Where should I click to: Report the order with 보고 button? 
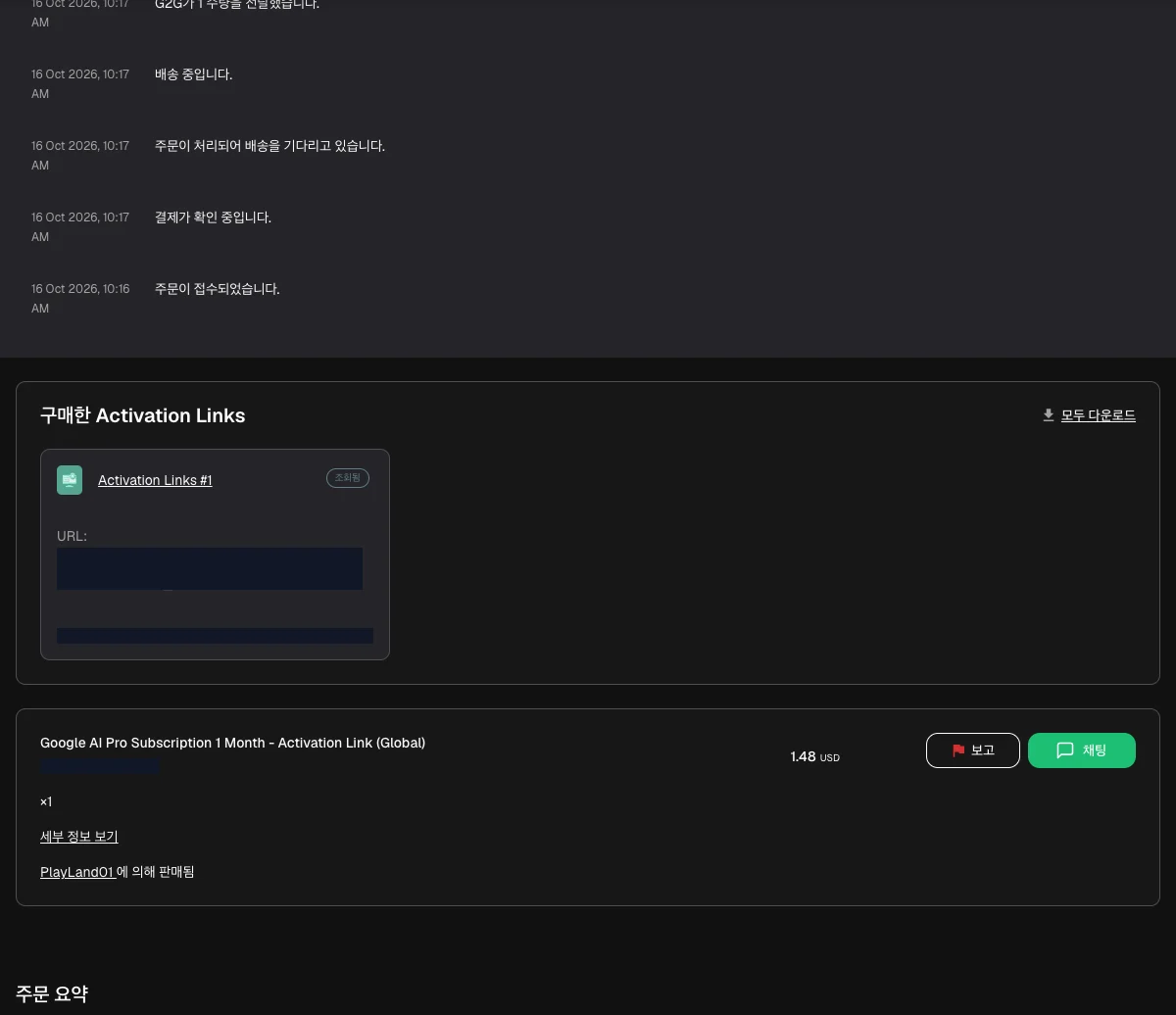pyautogui.click(x=973, y=750)
